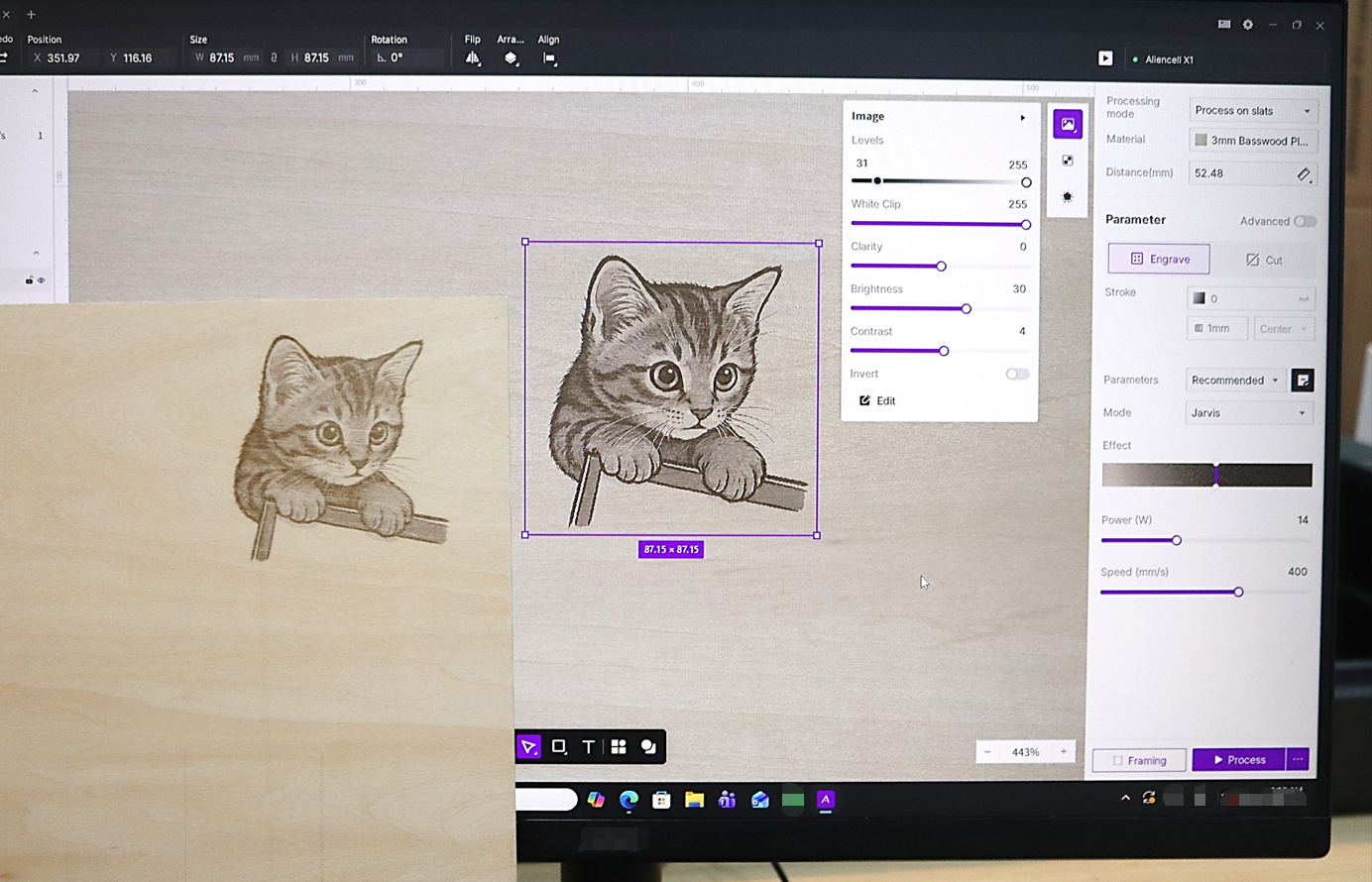Screen dimensions: 1372x882
Task: Turn on the Invert image switch
Action: [1017, 375]
